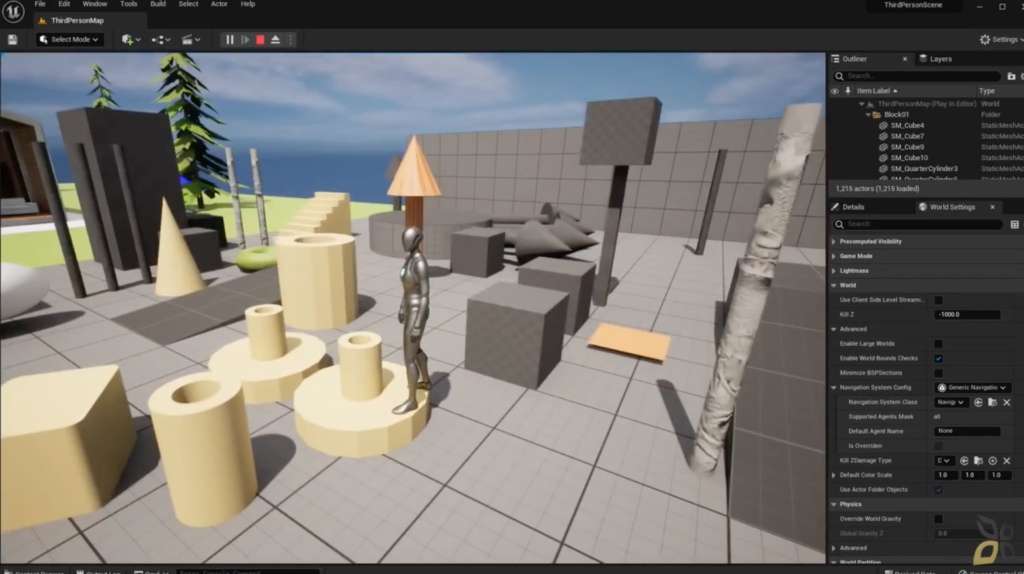1024x574 pixels.
Task: Open the add content cube-plus menu
Action: [131, 40]
